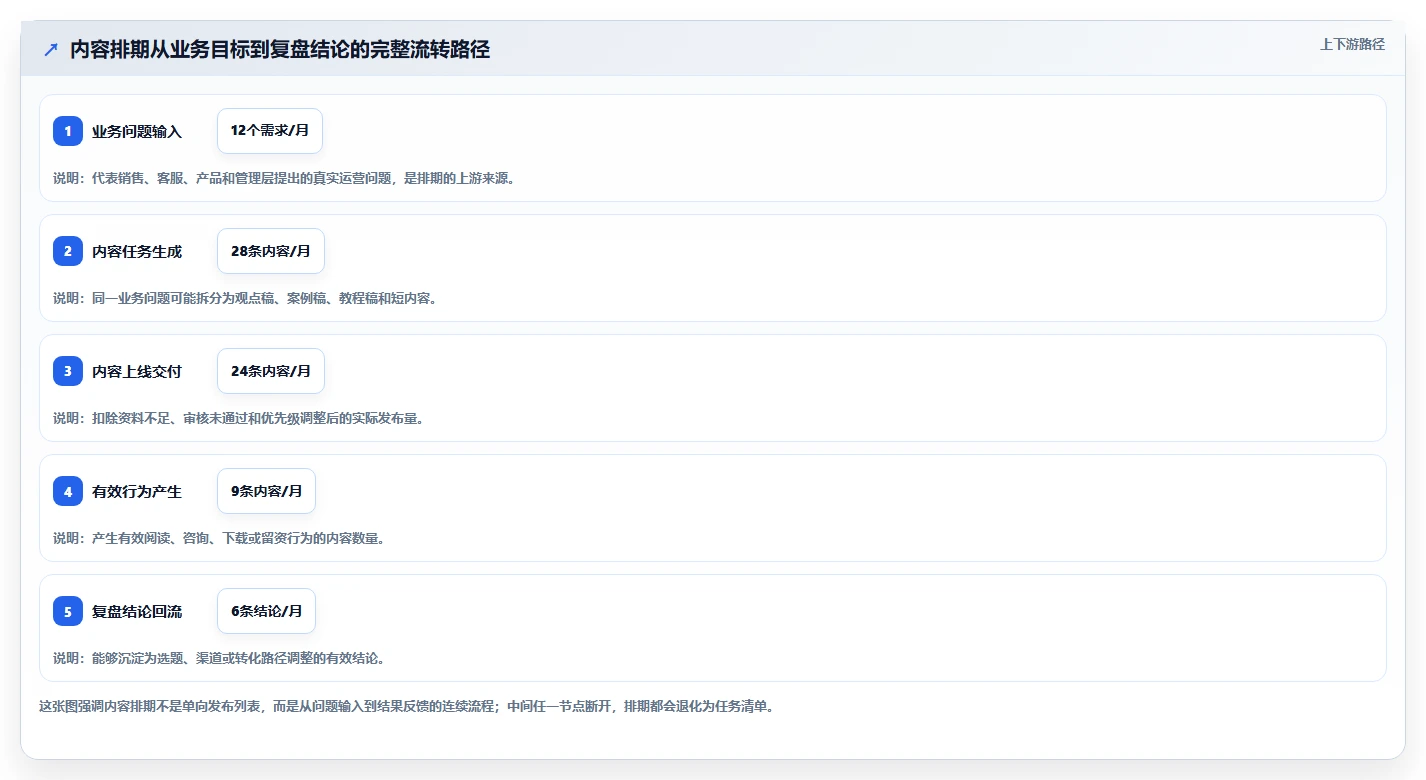The height and width of the screenshot is (780, 1426).
Task: Click the 内容上线交付 step label
Action: click(x=137, y=371)
